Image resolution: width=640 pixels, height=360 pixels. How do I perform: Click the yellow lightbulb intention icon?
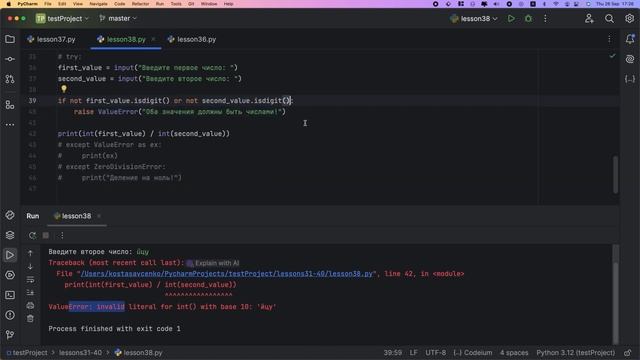(64, 89)
